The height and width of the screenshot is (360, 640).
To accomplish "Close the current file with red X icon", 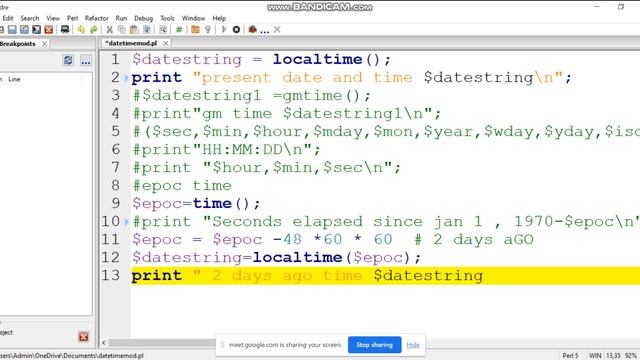I will [x=49, y=29].
